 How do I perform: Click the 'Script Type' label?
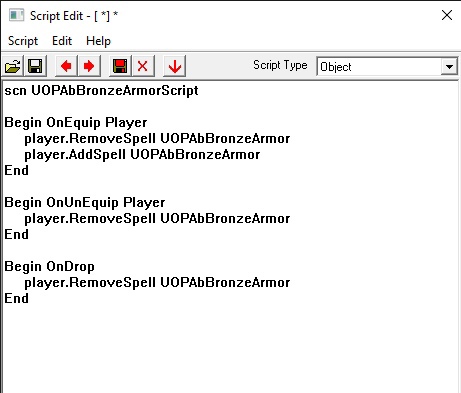coord(280,65)
